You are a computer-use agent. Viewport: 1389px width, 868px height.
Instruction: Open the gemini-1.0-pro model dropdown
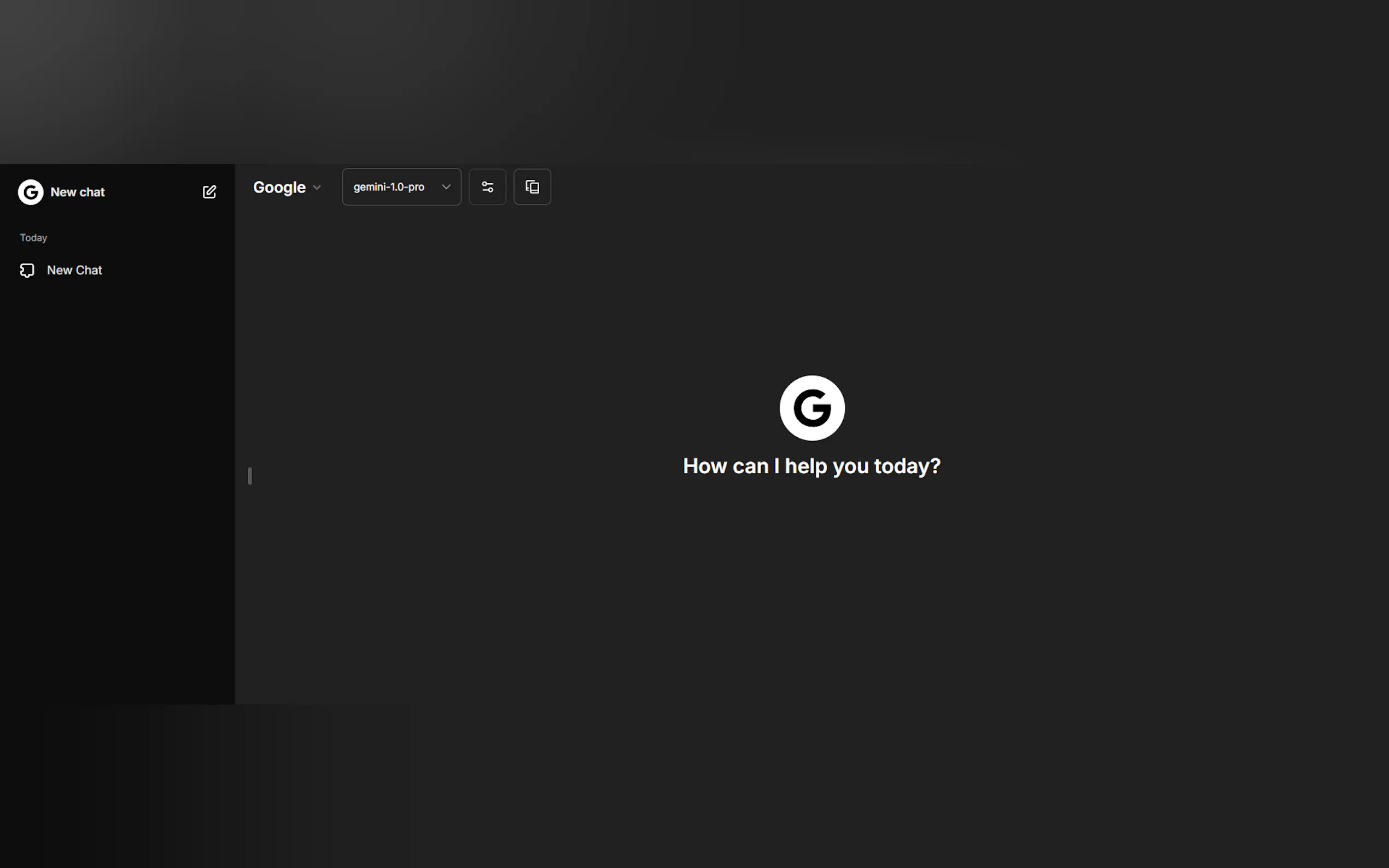coord(401,186)
